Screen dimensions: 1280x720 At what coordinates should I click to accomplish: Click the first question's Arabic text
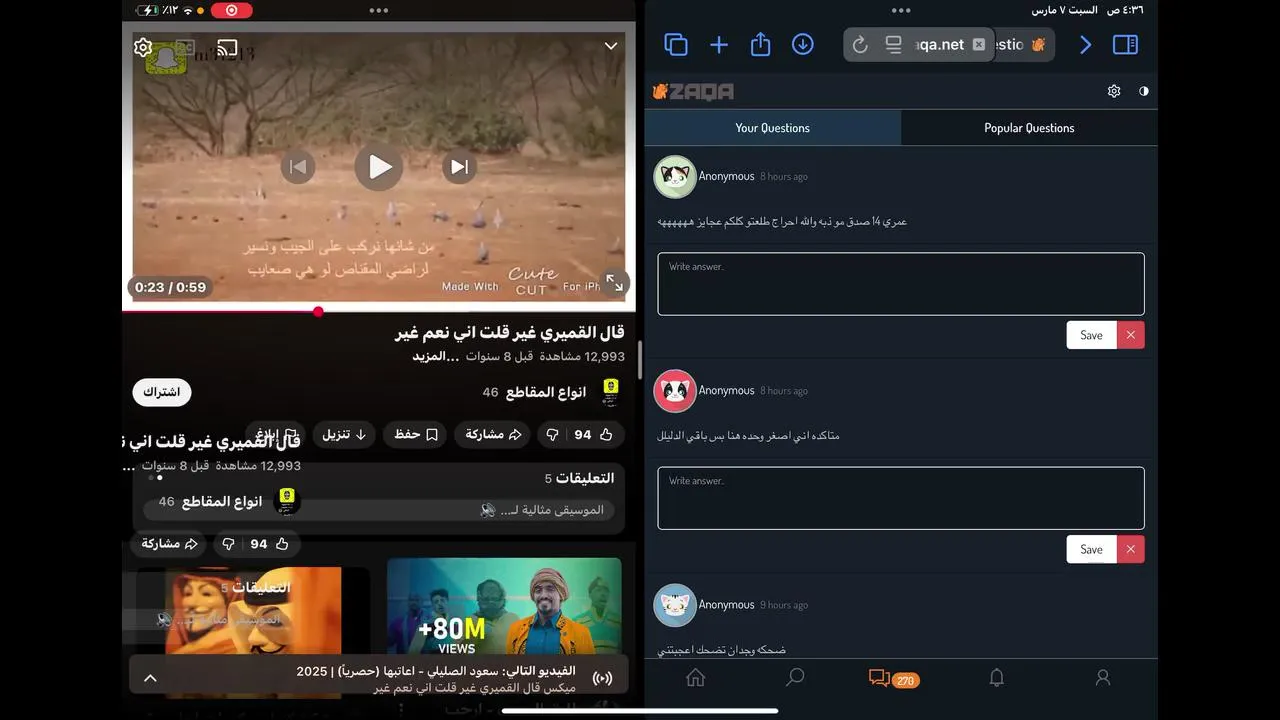point(782,221)
